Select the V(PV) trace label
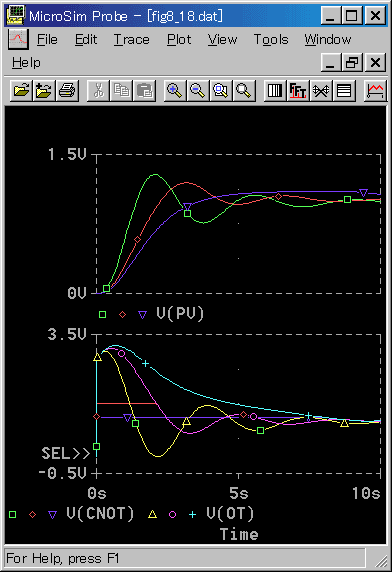The width and height of the screenshot is (392, 572). point(180,314)
